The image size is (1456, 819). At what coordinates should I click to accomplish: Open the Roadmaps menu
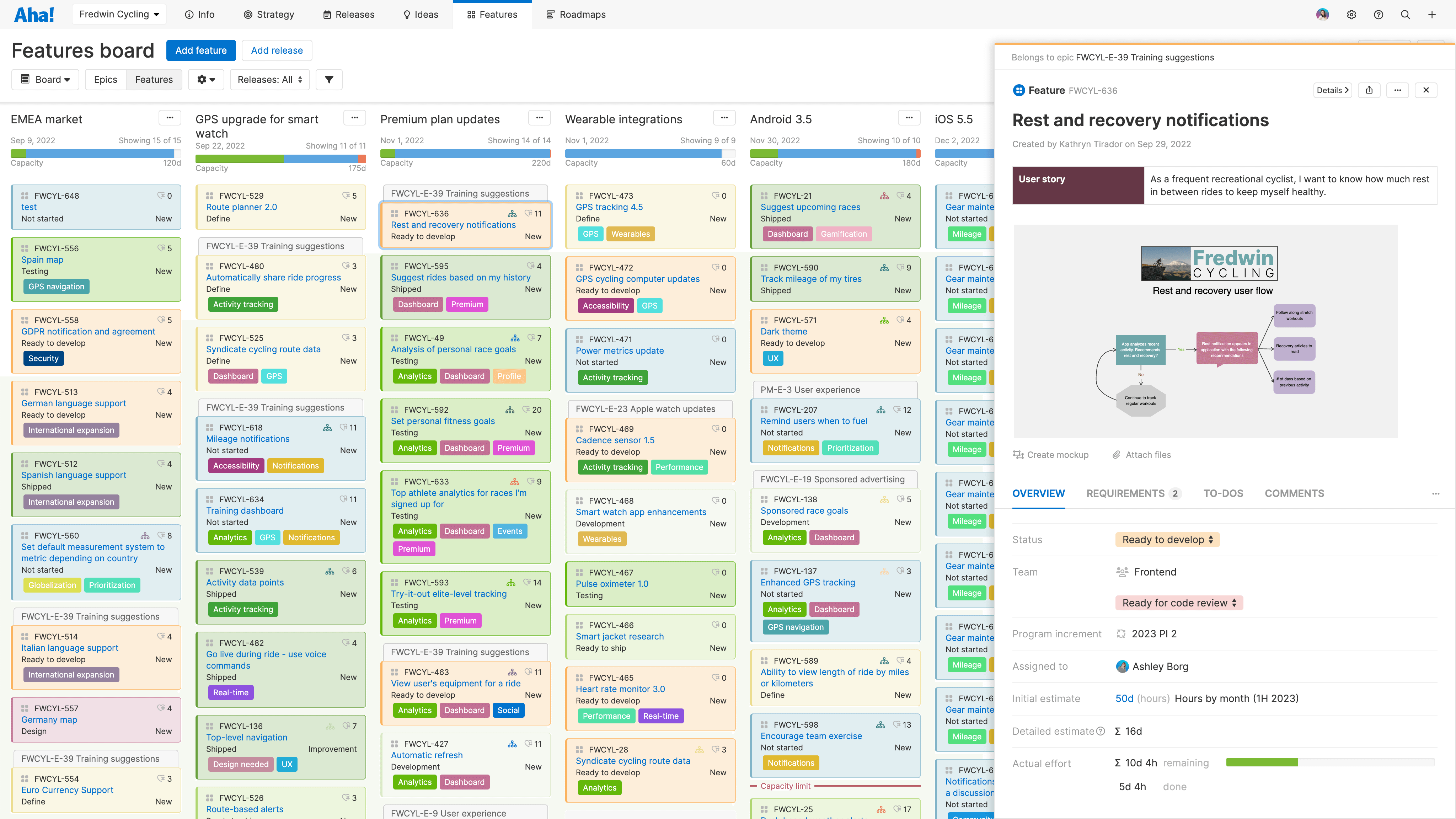576,15
